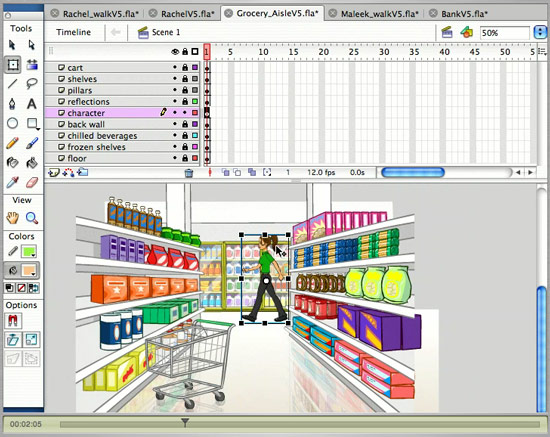This screenshot has height=437, width=550.
Task: Insert a new layer
Action: (x=53, y=173)
